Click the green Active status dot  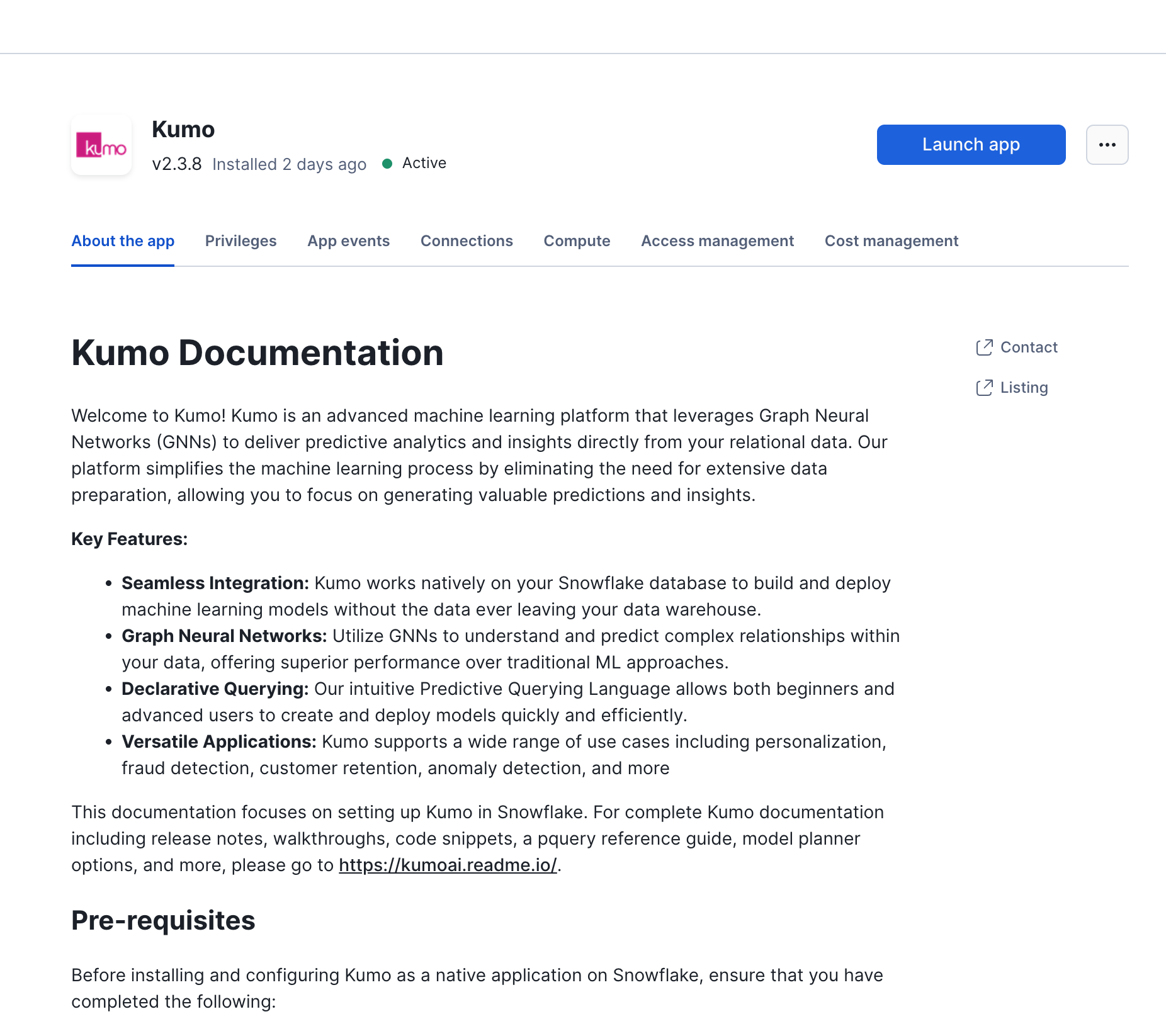[387, 164]
